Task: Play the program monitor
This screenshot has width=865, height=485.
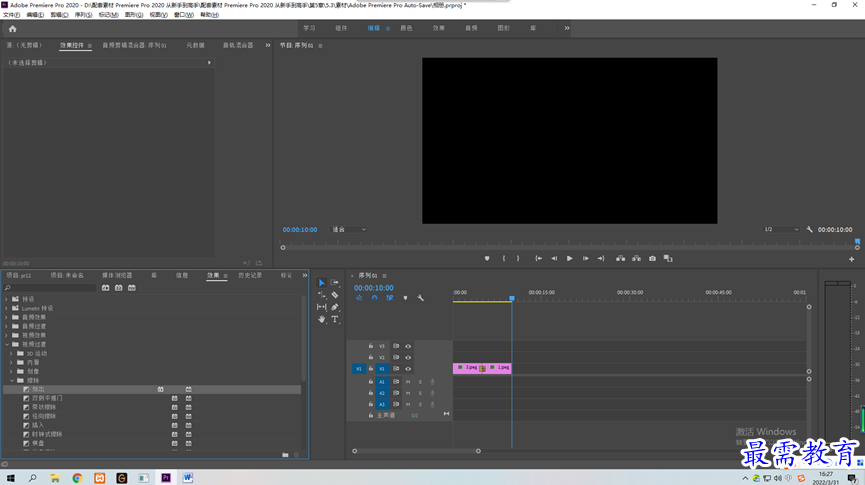Action: pyautogui.click(x=569, y=258)
